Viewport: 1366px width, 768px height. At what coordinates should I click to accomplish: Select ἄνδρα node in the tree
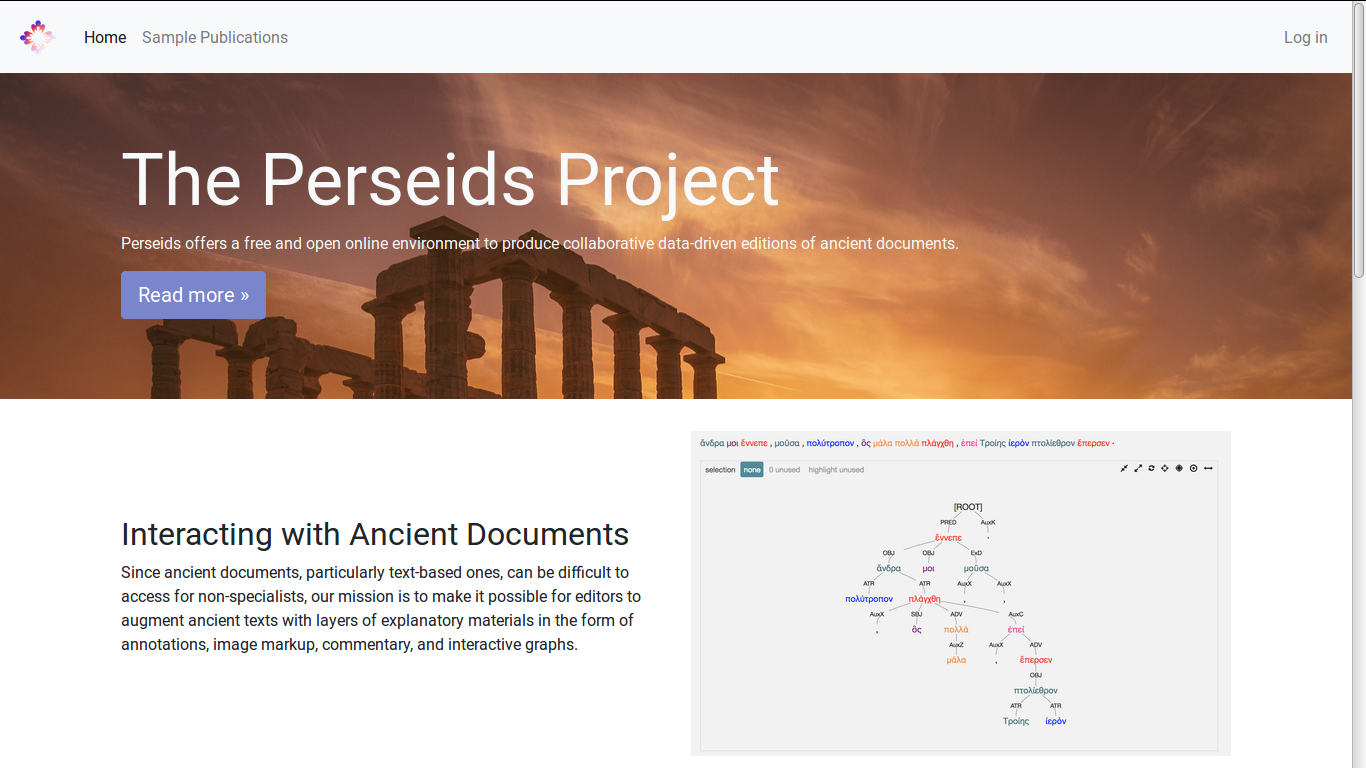889,568
